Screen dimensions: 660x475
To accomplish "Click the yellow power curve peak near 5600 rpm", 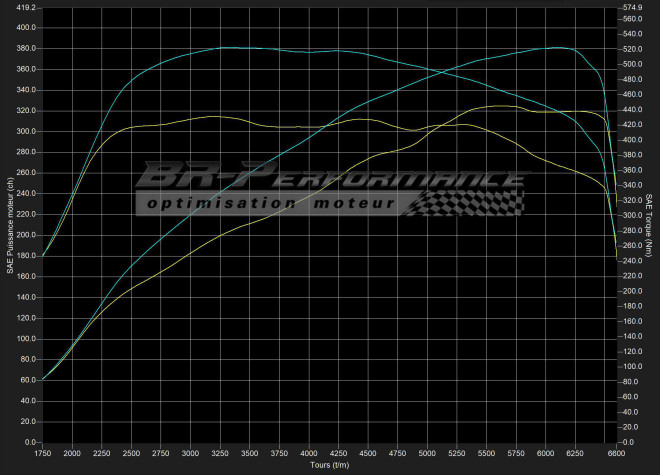I will point(498,106).
